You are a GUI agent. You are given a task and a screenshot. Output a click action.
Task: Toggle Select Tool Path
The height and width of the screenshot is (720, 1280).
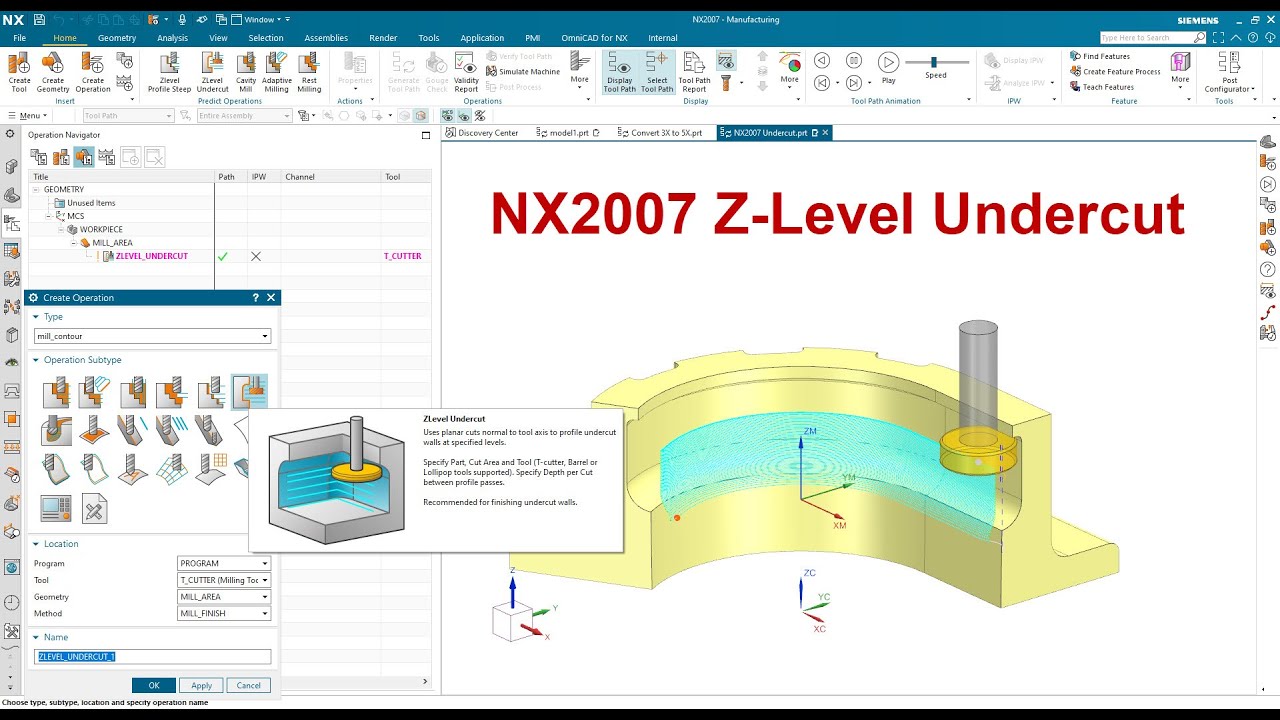(657, 72)
